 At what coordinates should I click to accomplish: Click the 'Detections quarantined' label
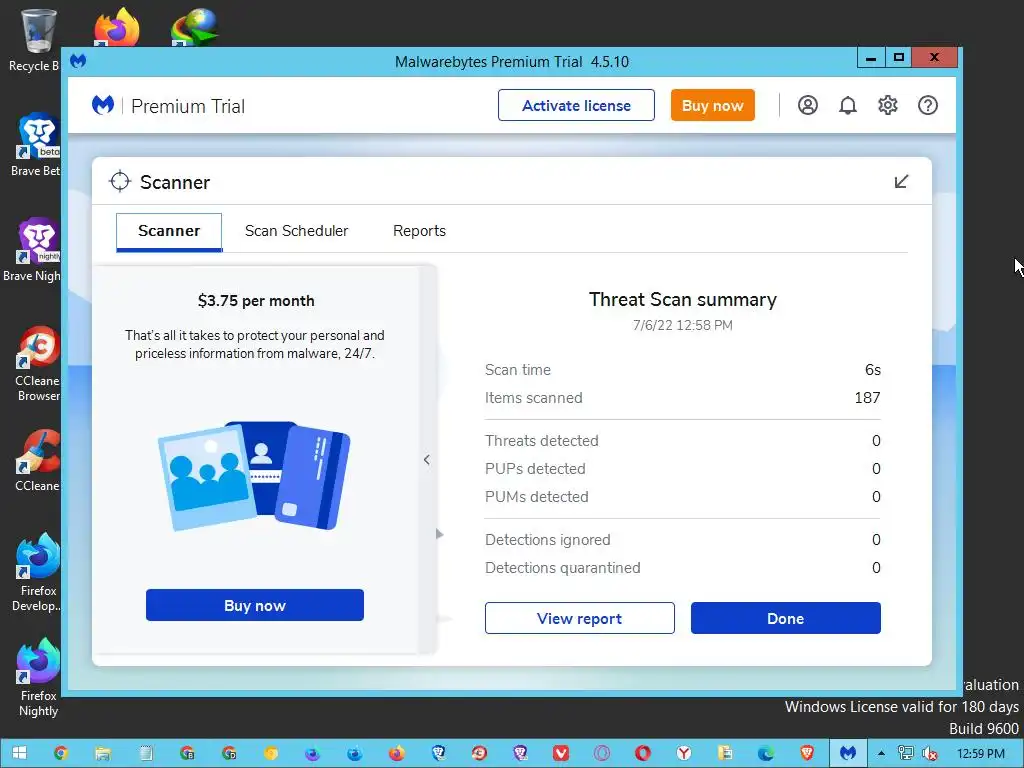pos(562,568)
